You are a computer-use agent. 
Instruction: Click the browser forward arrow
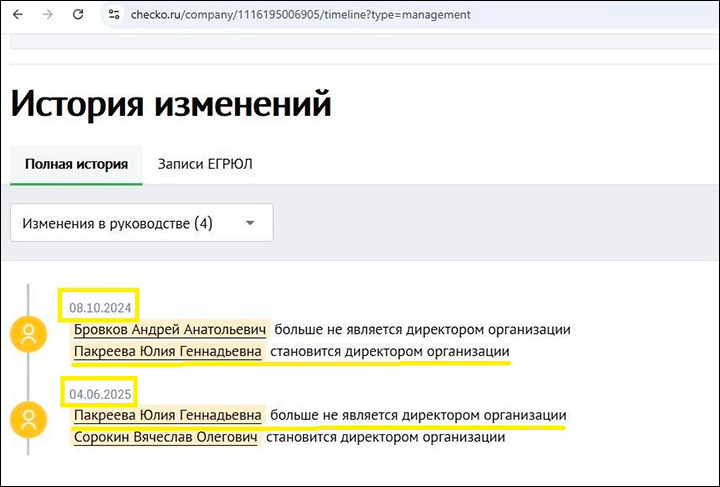tap(47, 15)
